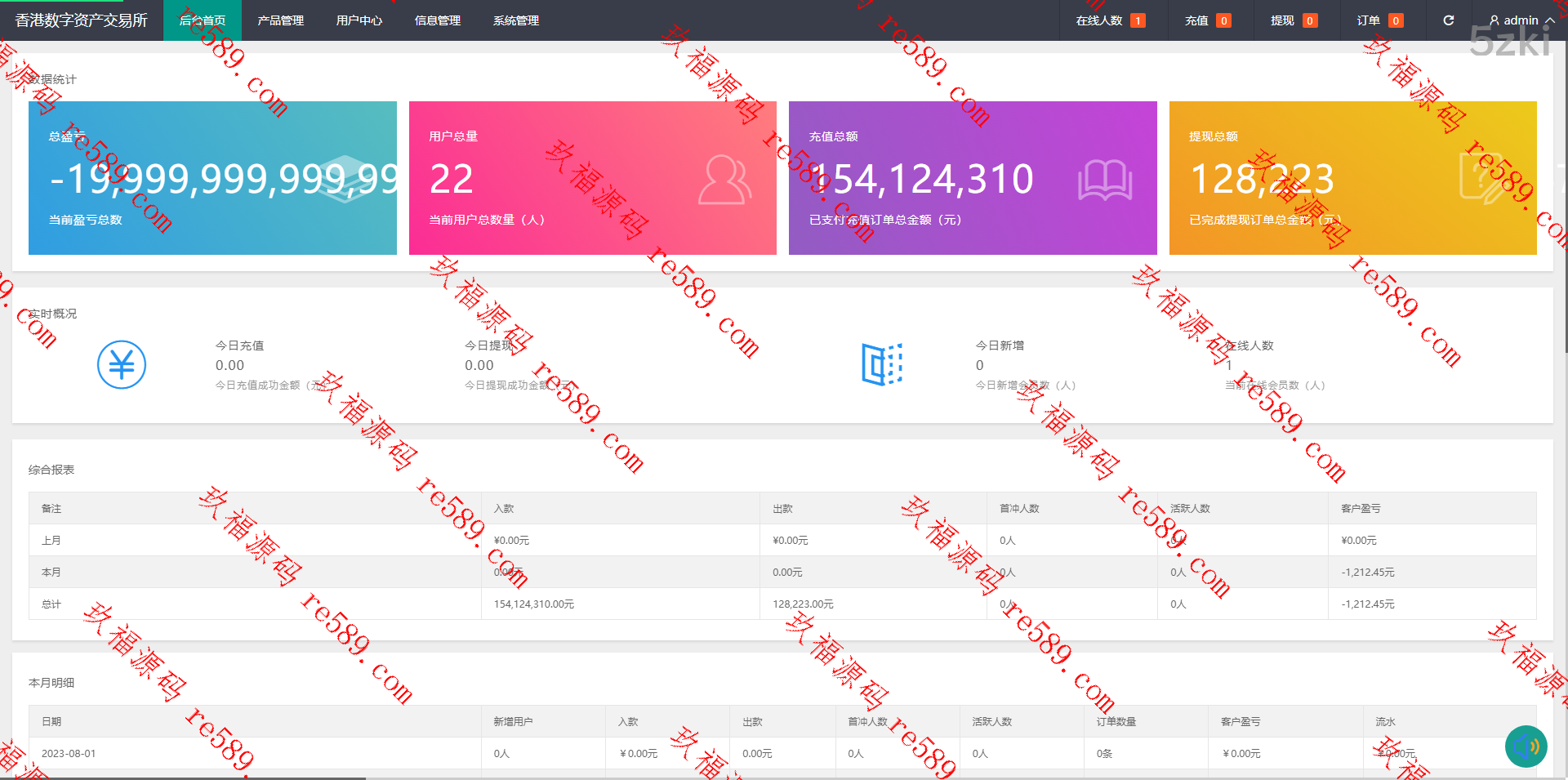The height and width of the screenshot is (780, 1568).
Task: Click the blue new-members building icon
Action: click(882, 364)
